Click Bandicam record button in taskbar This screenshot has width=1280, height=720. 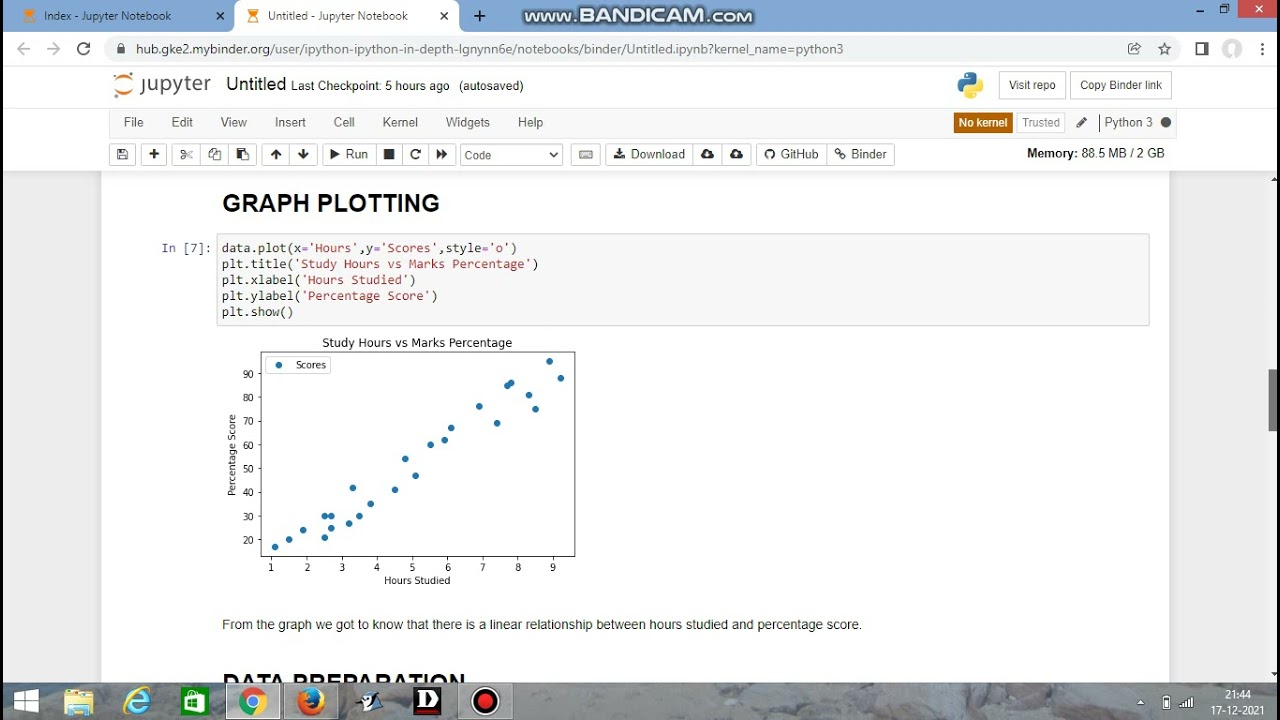[x=485, y=702]
